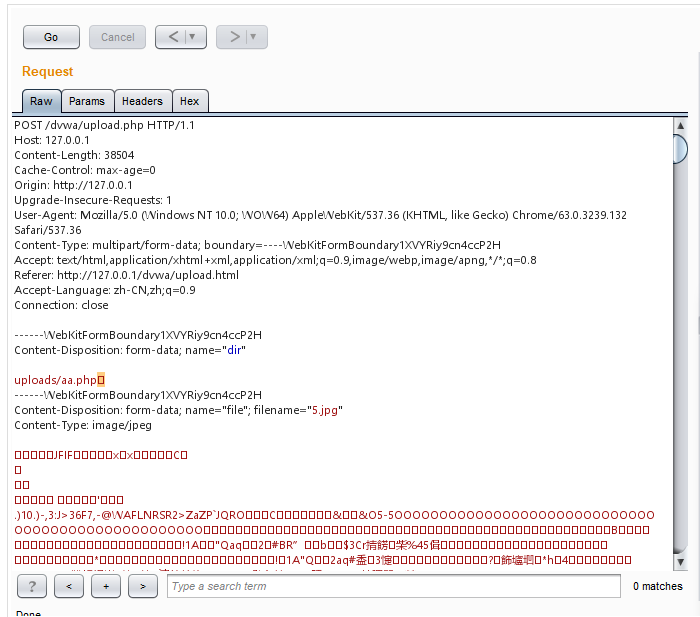
Task: Switch to the Hex tab
Action: 190,101
